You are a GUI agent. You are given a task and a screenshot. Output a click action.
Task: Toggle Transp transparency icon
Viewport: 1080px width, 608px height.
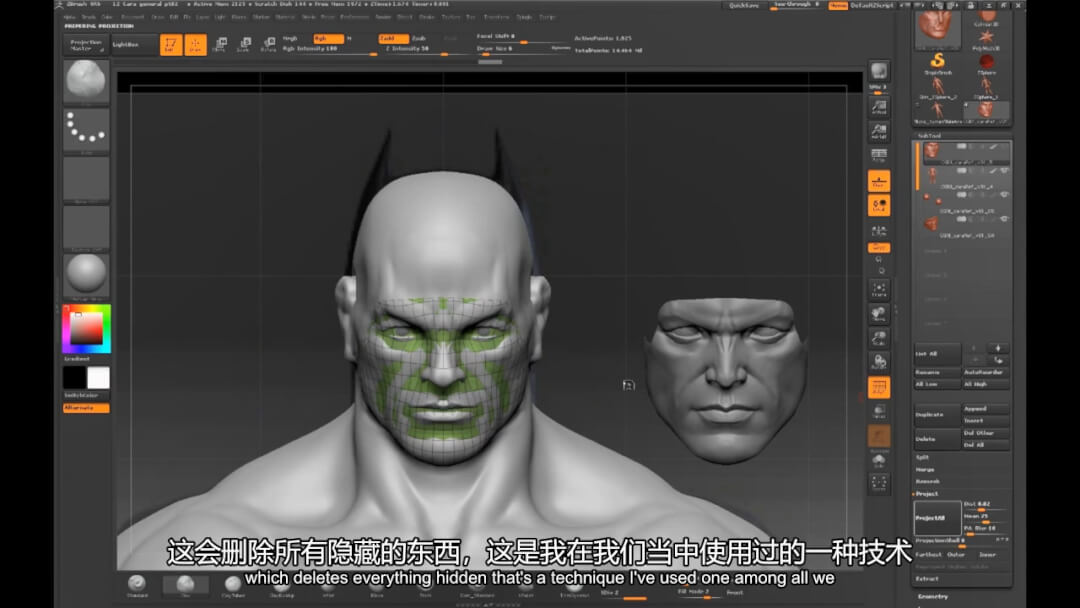click(878, 412)
